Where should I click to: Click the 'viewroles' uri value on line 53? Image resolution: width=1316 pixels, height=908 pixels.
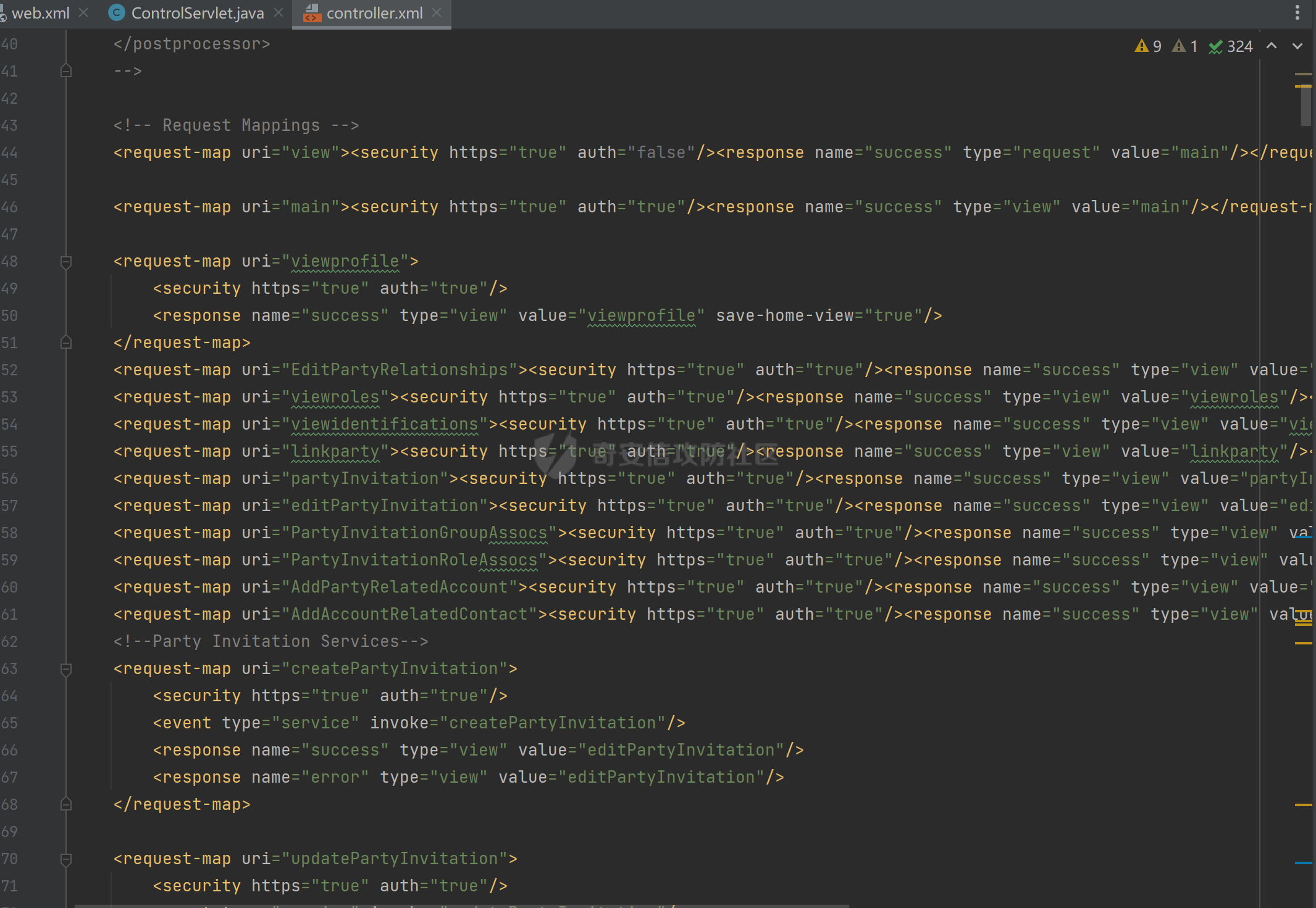click(335, 397)
